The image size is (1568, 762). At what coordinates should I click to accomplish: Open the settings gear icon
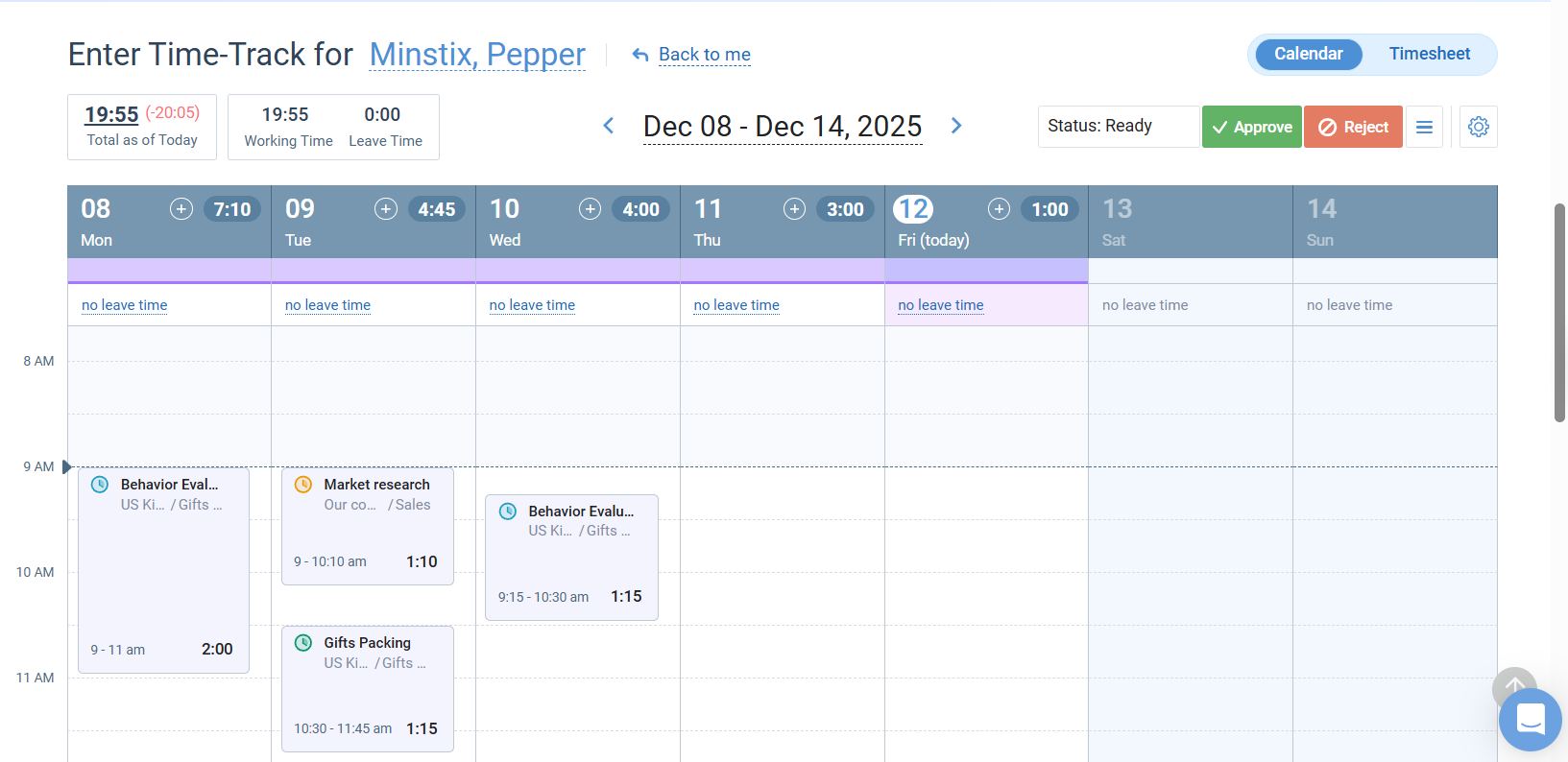1478,127
